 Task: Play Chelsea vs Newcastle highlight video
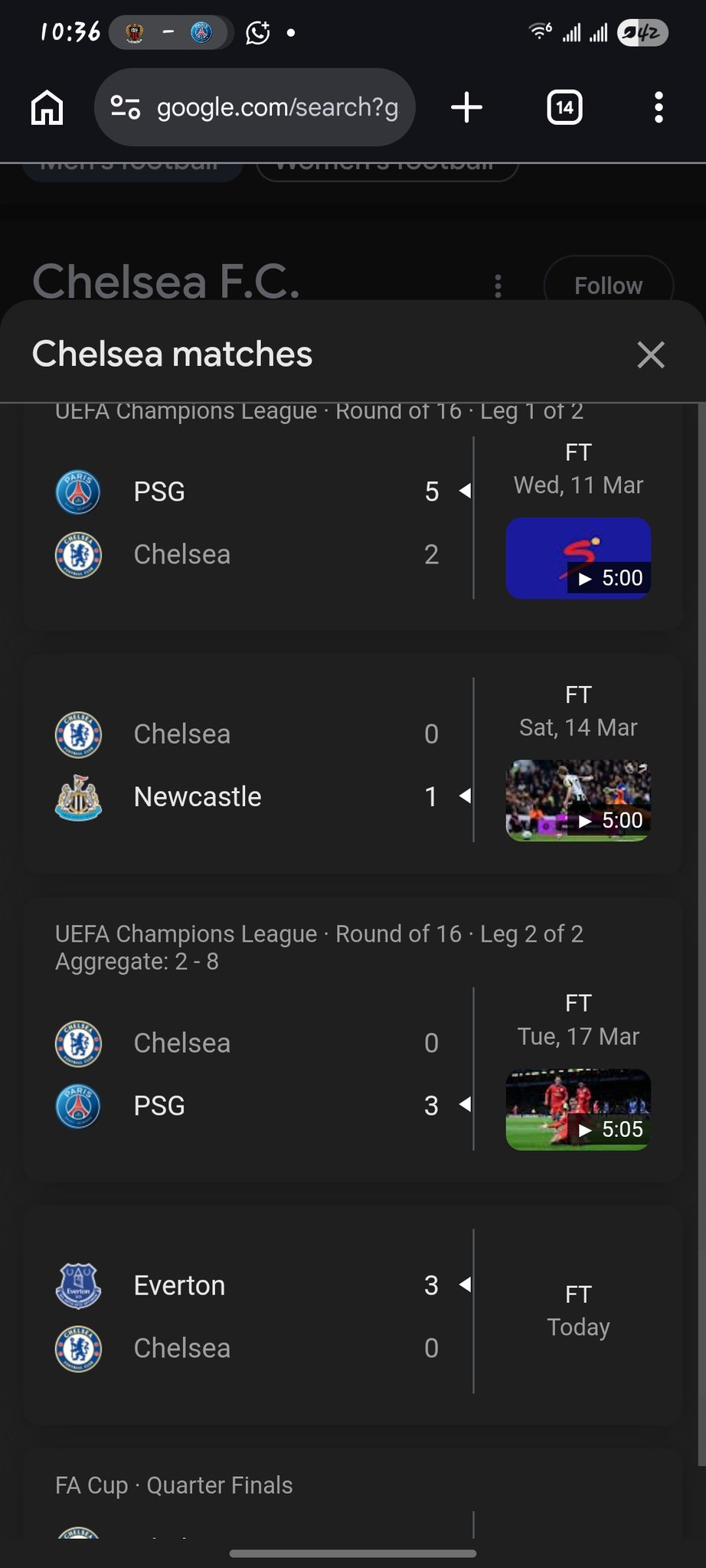click(x=578, y=800)
